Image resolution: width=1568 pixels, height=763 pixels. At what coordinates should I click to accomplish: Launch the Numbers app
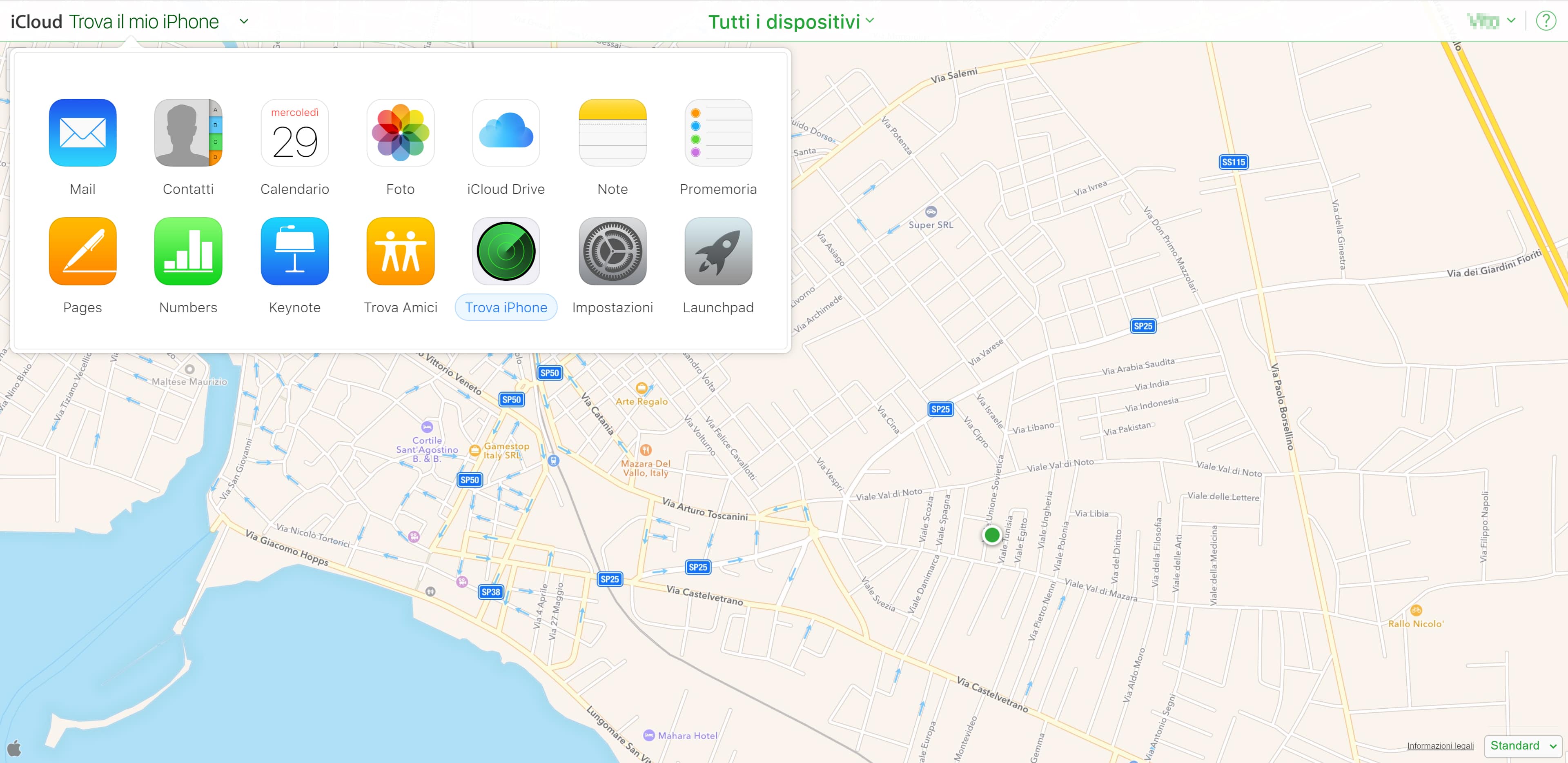click(x=188, y=251)
